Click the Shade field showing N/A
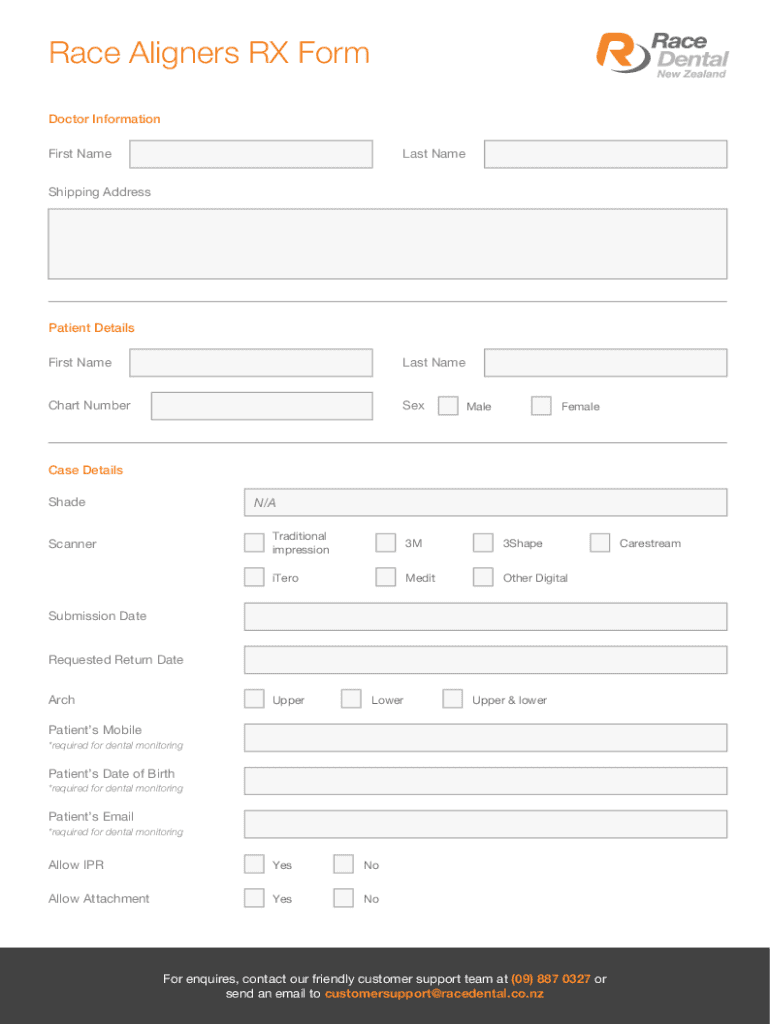 tap(485, 503)
